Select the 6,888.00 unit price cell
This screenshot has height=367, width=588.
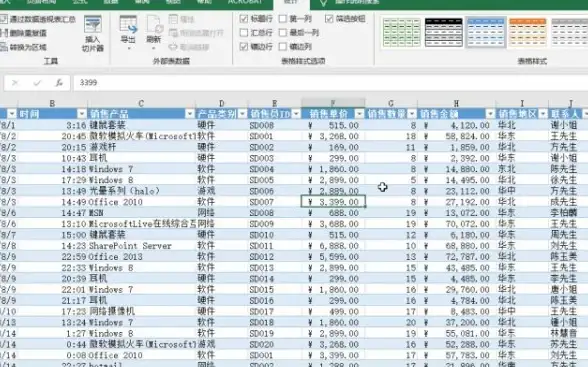[333, 246]
